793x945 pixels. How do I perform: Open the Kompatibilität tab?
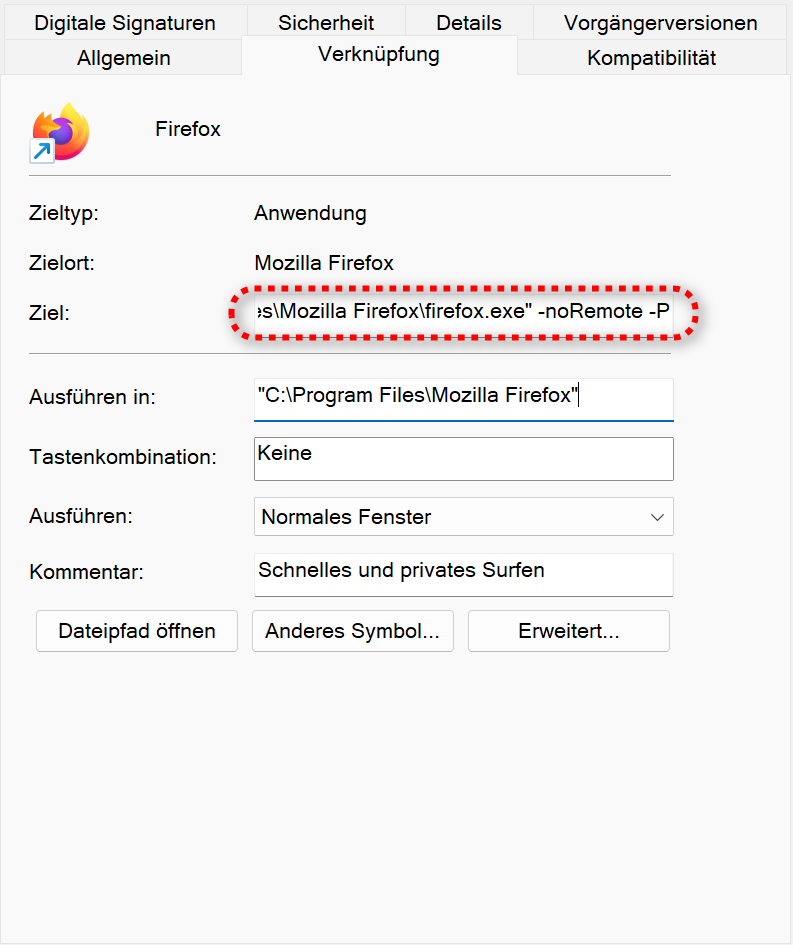(651, 58)
